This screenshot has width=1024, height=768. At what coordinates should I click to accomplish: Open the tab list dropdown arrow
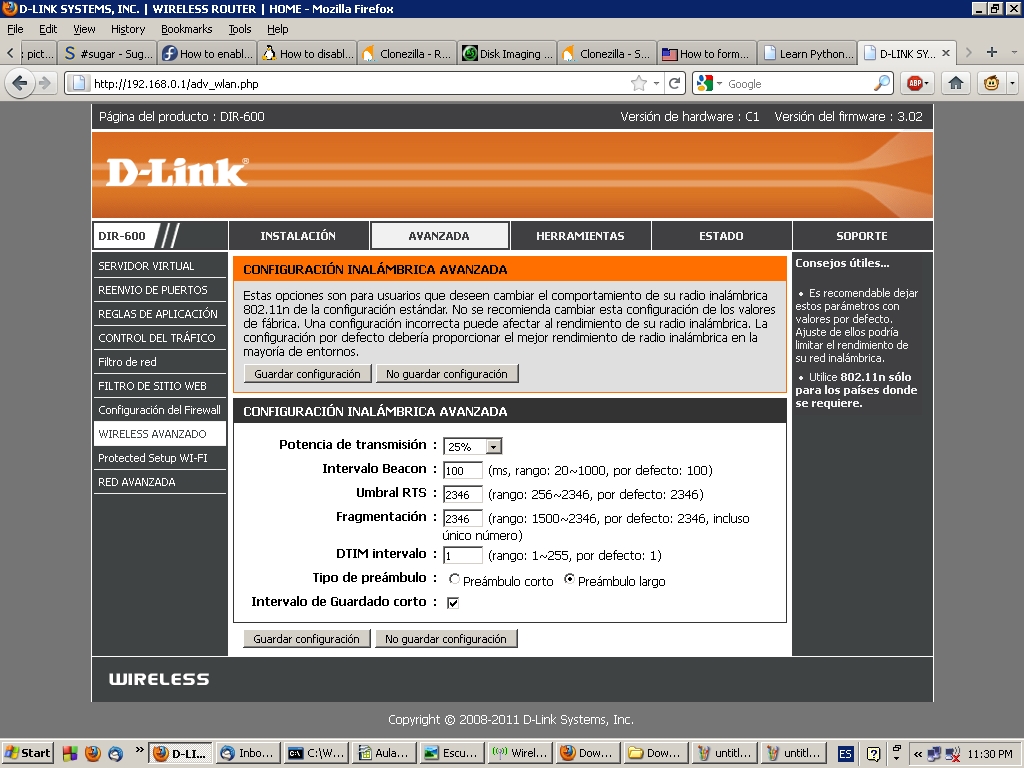tap(1013, 53)
